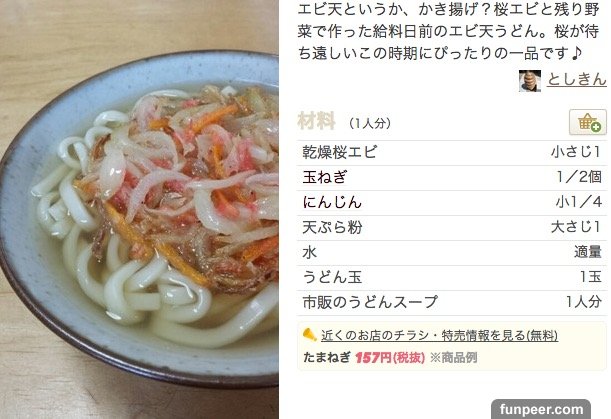Select the 水 ingredient row
Image resolution: width=611 pixels, height=419 pixels.
tap(452, 253)
